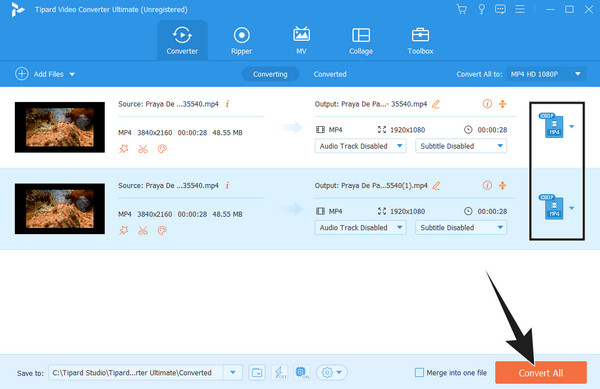Screen dimensions: 600x389
Task: Click the edit star-wand icon on first video
Action: (124, 149)
